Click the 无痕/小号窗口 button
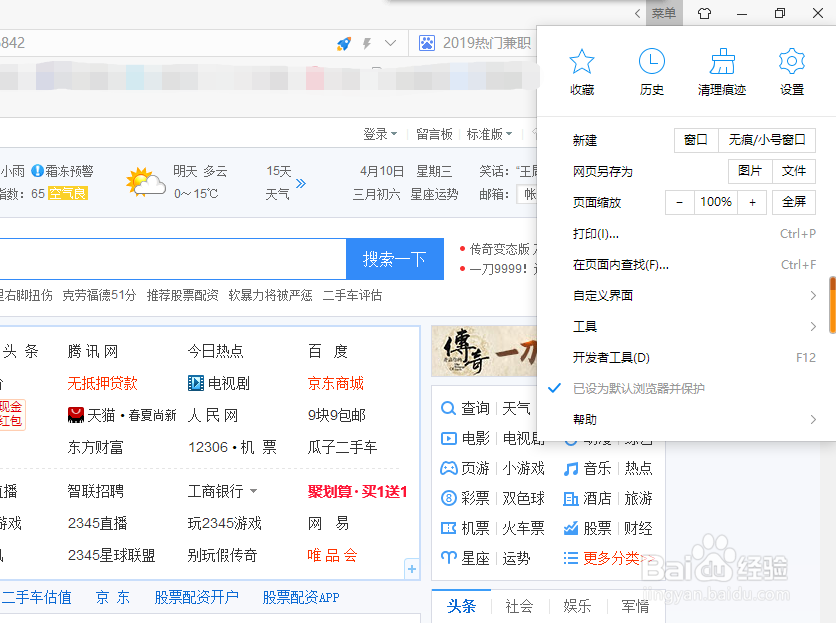 (x=767, y=140)
